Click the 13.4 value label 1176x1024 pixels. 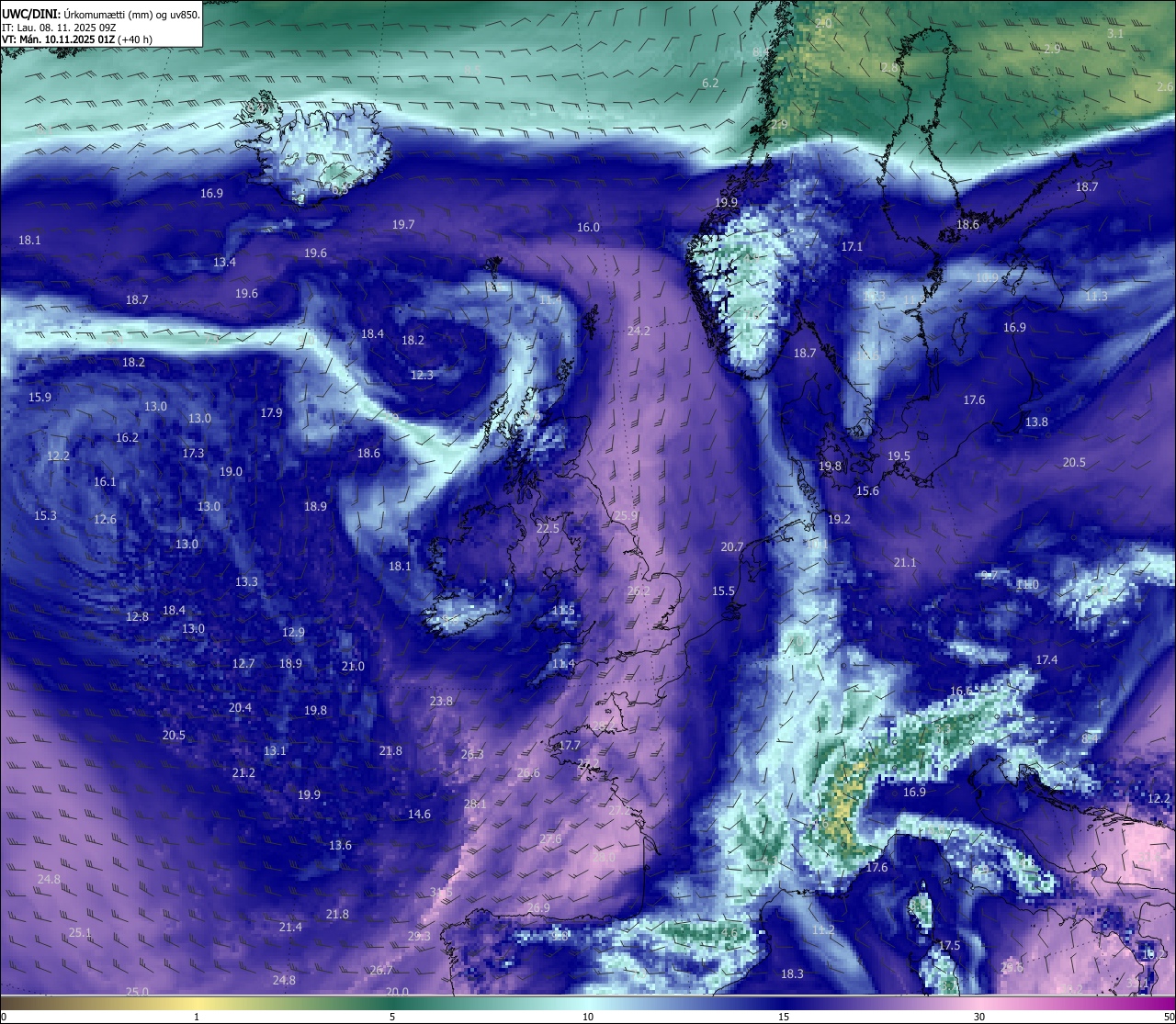(x=224, y=262)
